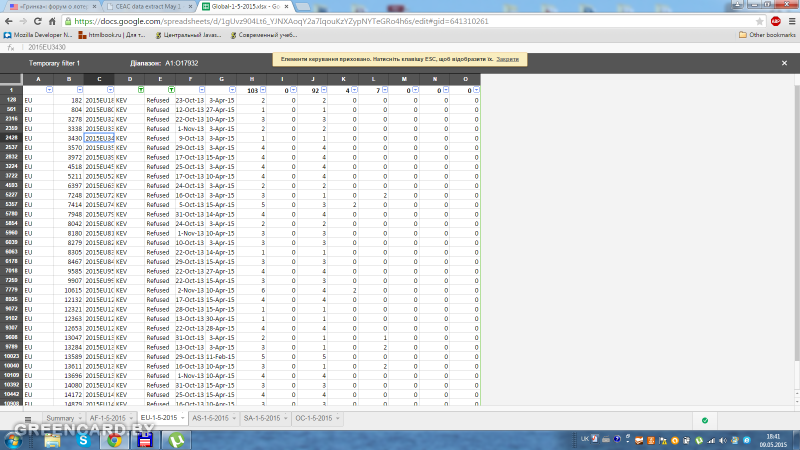Switch to the AS-1-5-2015 sheet tab
800x450 pixels.
[209, 418]
